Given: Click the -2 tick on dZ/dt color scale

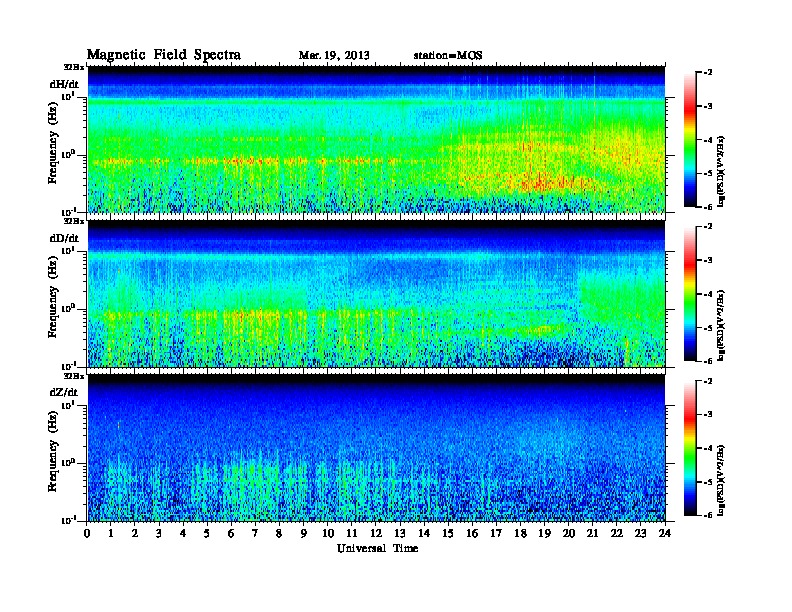Looking at the screenshot, I should click(x=708, y=381).
